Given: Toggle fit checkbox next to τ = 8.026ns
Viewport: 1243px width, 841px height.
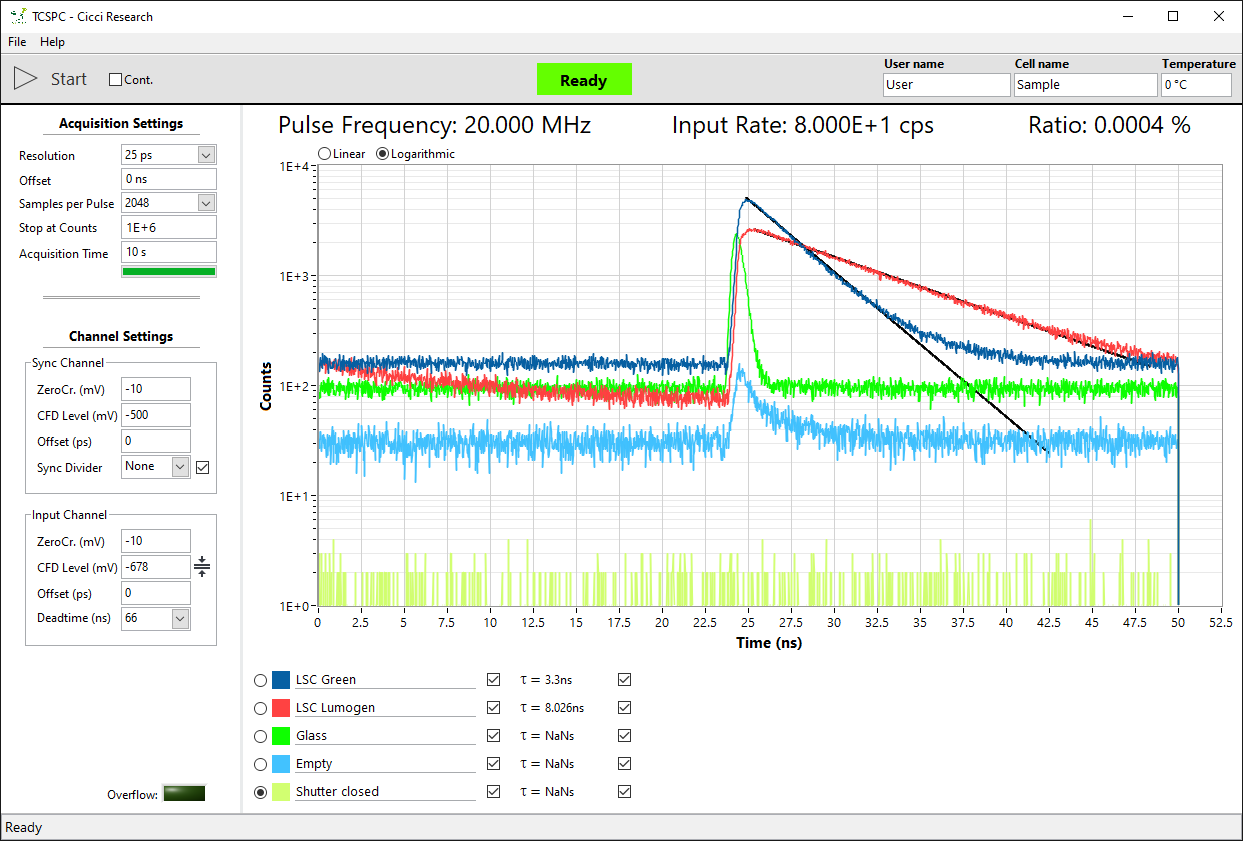Looking at the screenshot, I should click(625, 708).
